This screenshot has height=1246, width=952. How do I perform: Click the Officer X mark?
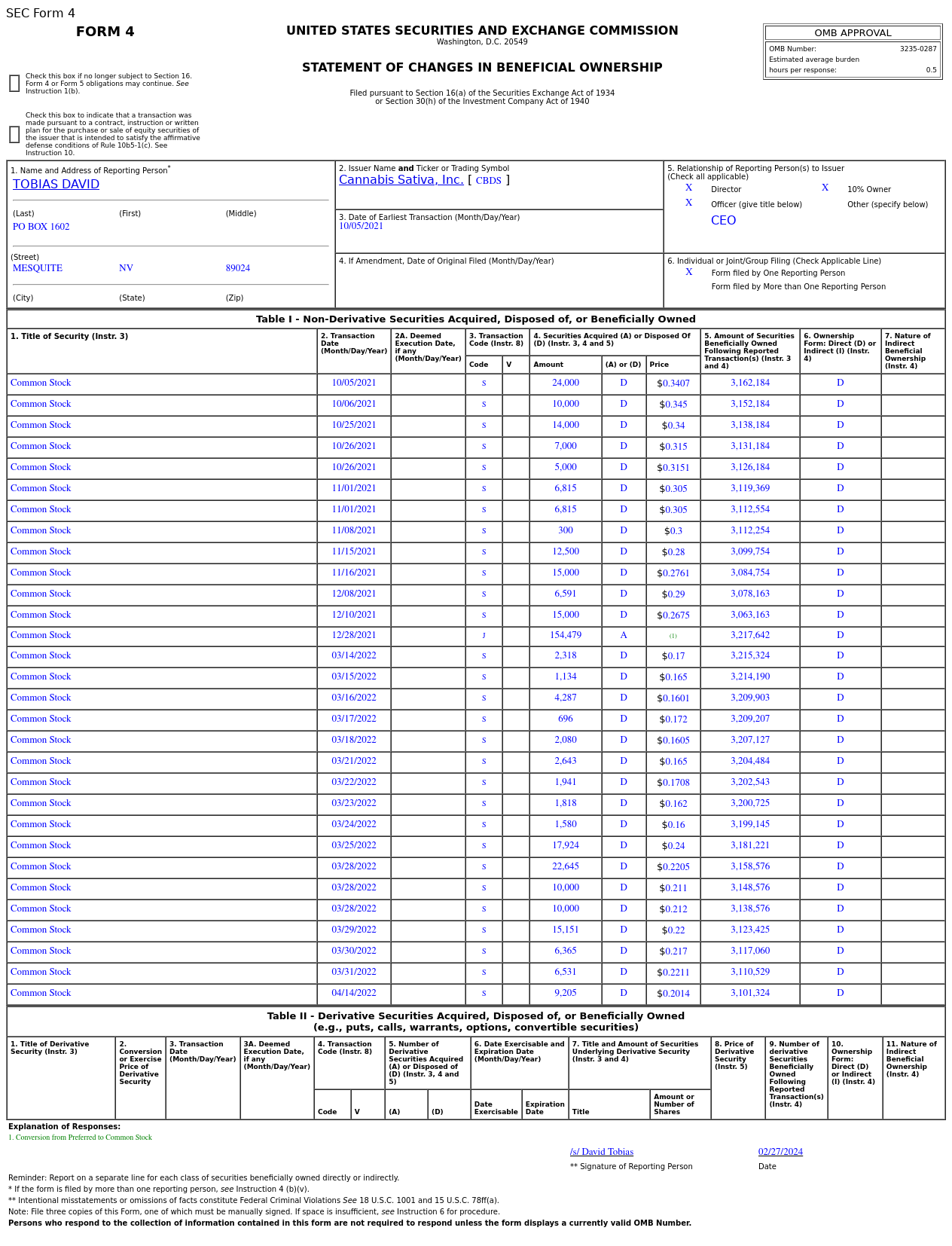click(x=688, y=203)
